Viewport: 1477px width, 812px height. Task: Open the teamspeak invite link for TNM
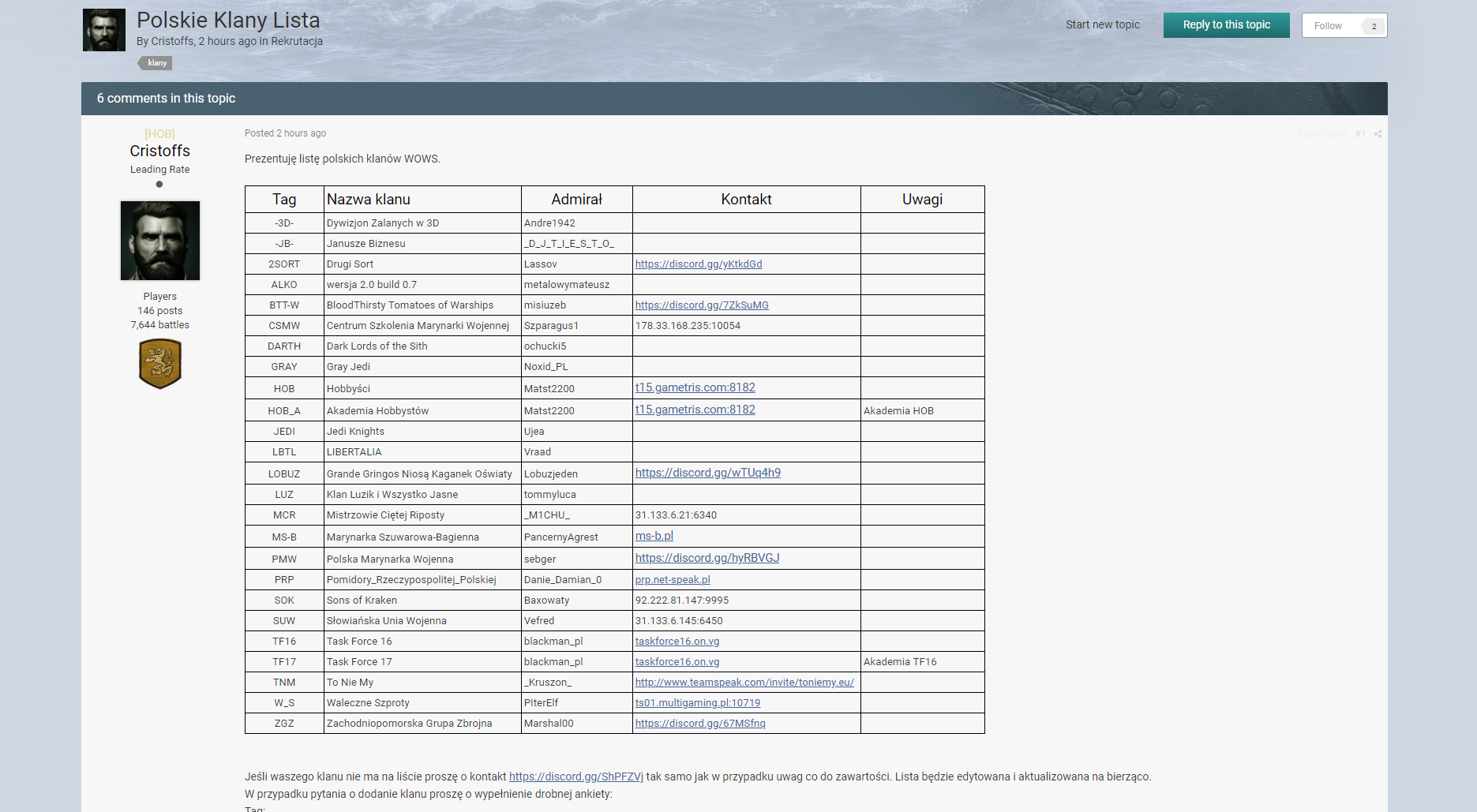click(744, 683)
